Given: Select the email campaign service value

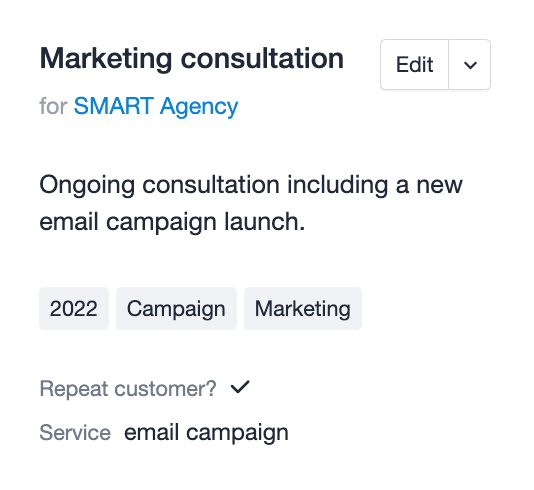Looking at the screenshot, I should [206, 433].
